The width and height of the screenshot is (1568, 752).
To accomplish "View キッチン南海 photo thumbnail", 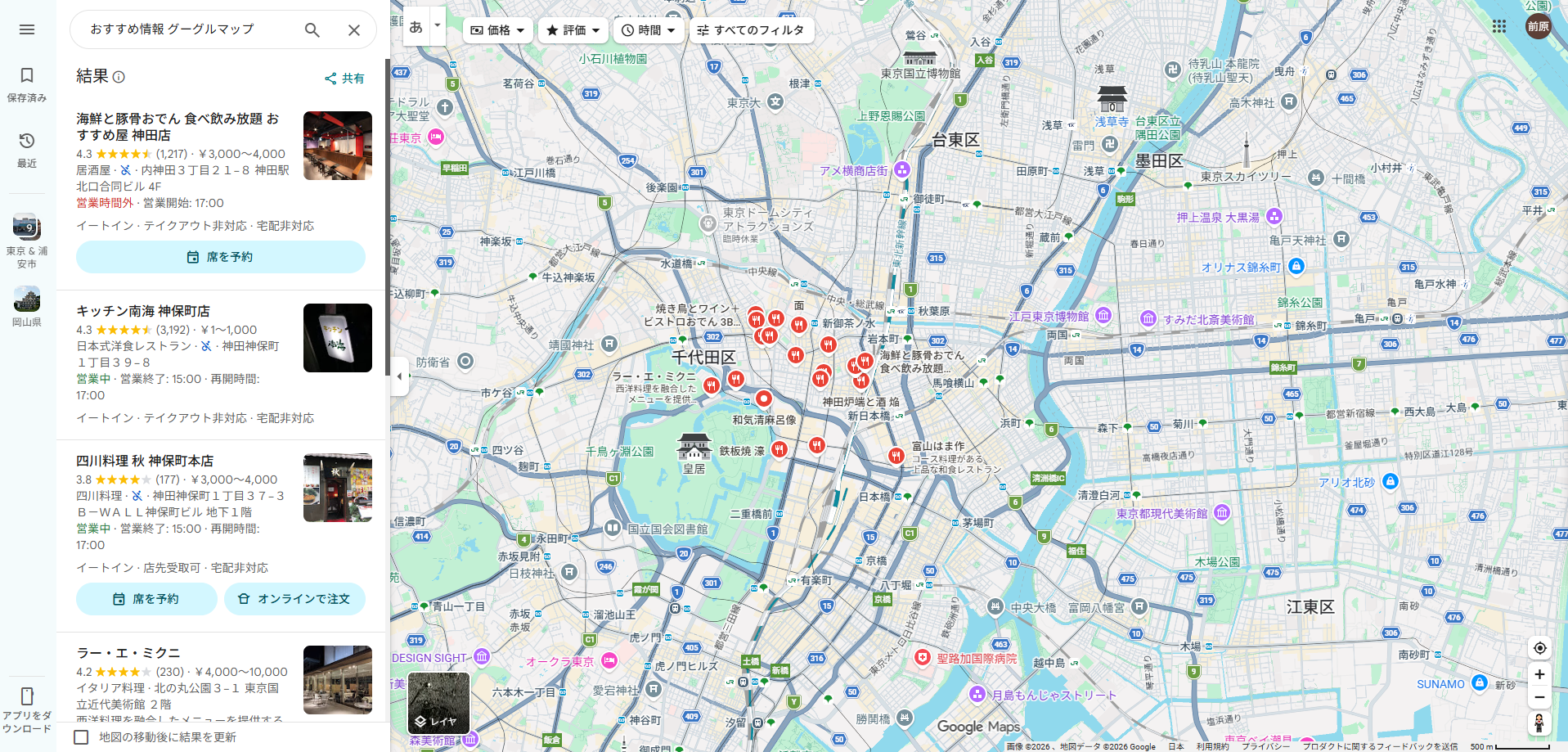I will click(338, 338).
